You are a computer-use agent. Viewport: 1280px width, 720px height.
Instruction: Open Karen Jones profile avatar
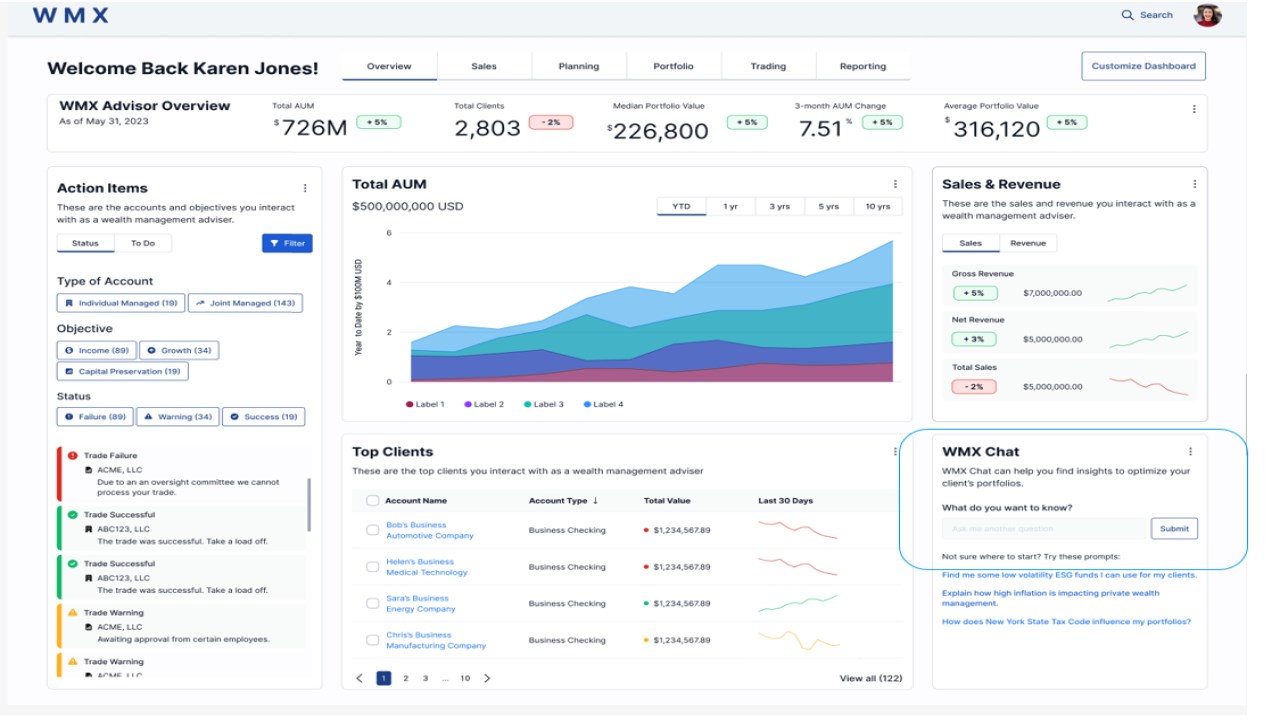click(x=1208, y=15)
